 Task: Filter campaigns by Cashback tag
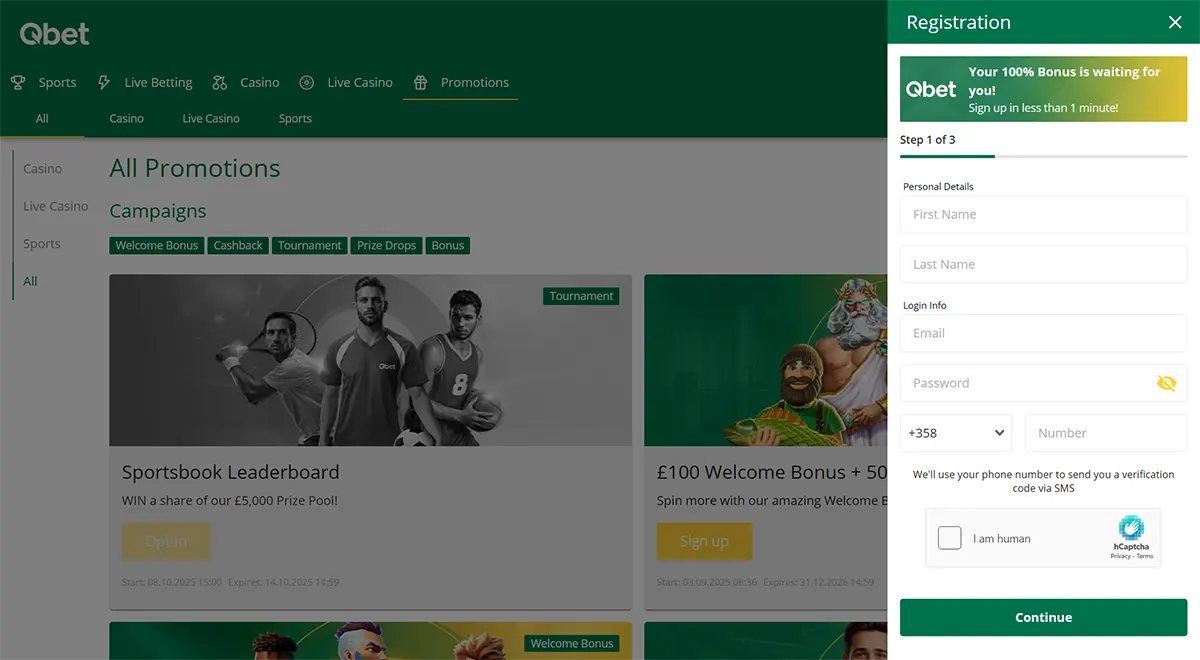pyautogui.click(x=238, y=245)
